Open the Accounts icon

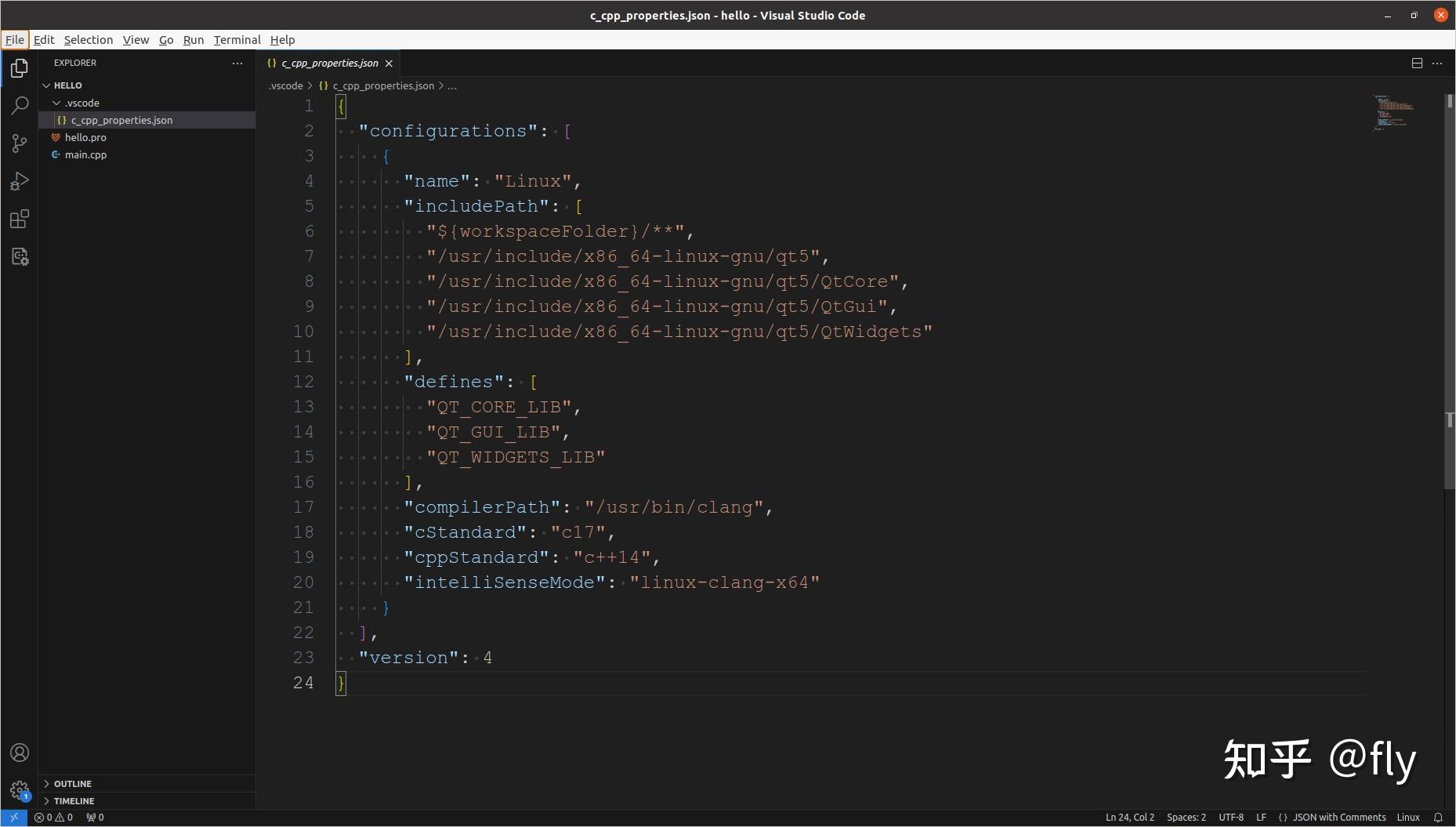[x=20, y=753]
